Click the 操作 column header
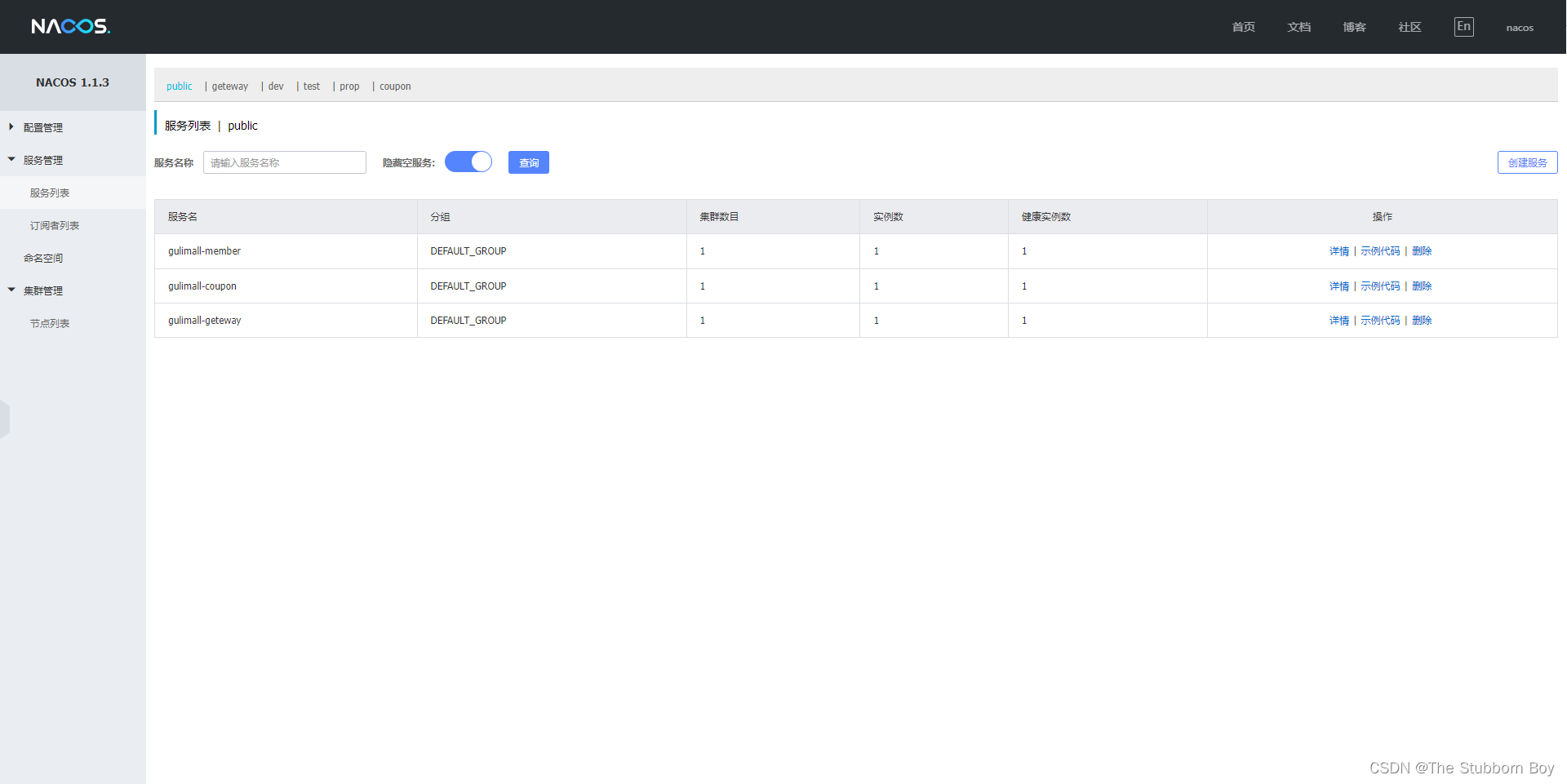Screen dimensions: 1567x784 coord(1383,217)
